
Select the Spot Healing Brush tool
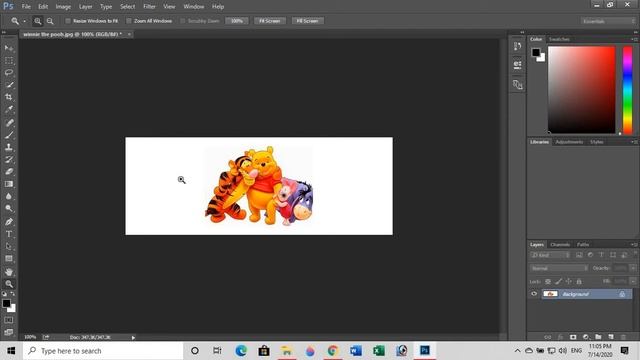coord(9,122)
